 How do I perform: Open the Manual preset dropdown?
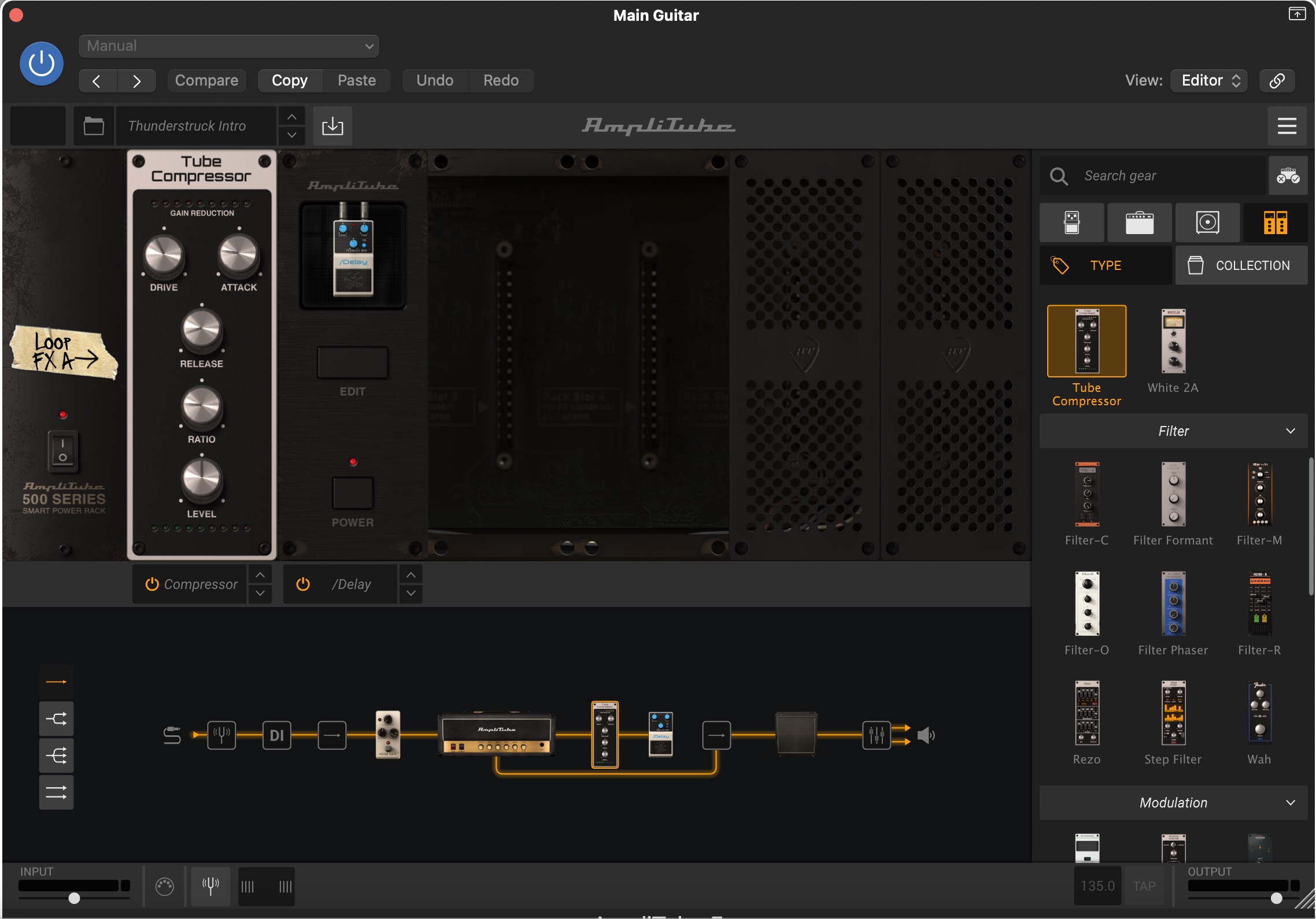[228, 46]
